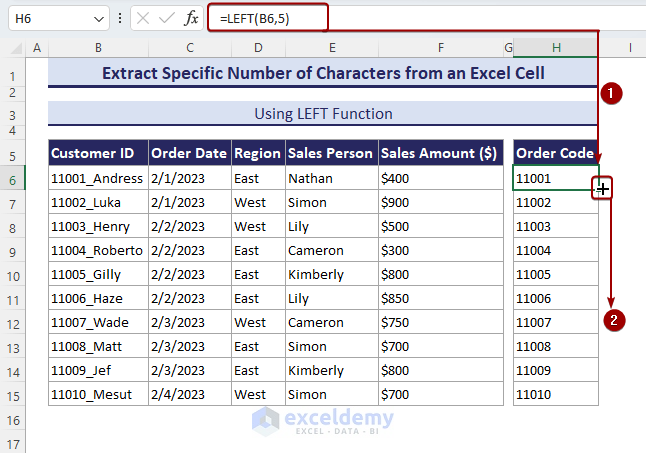
Task: Click the fill handle plus cursor on H6
Action: coord(602,188)
